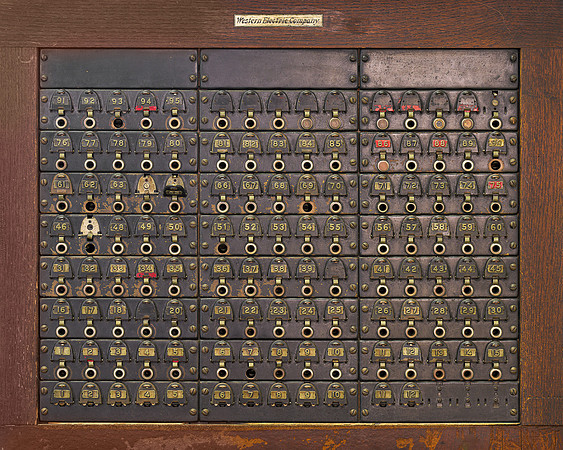Select drop indicator numbered 27
563x450 pixels.
(411, 309)
